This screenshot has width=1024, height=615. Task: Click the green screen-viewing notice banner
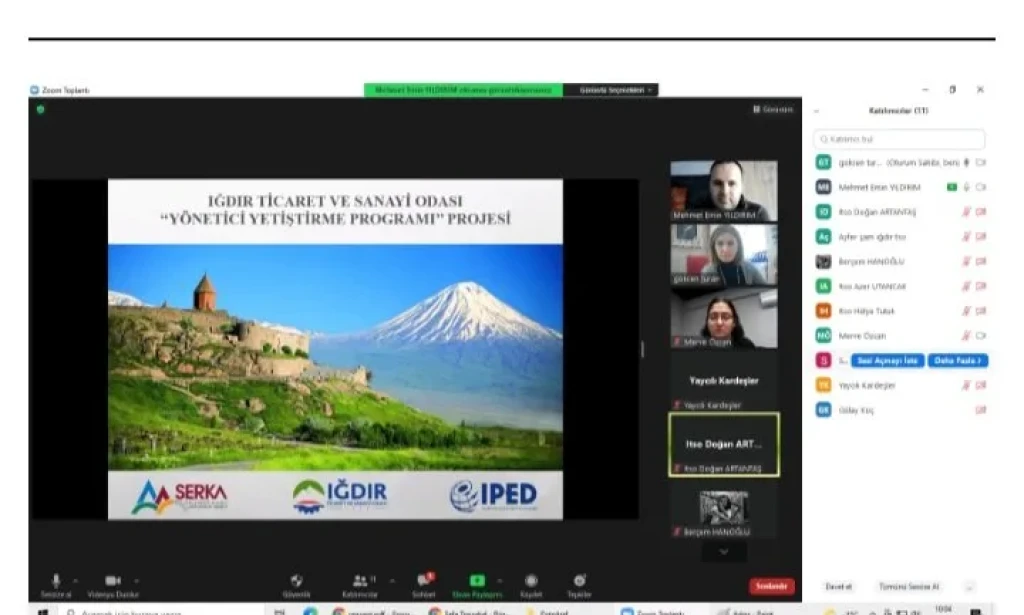pos(463,90)
